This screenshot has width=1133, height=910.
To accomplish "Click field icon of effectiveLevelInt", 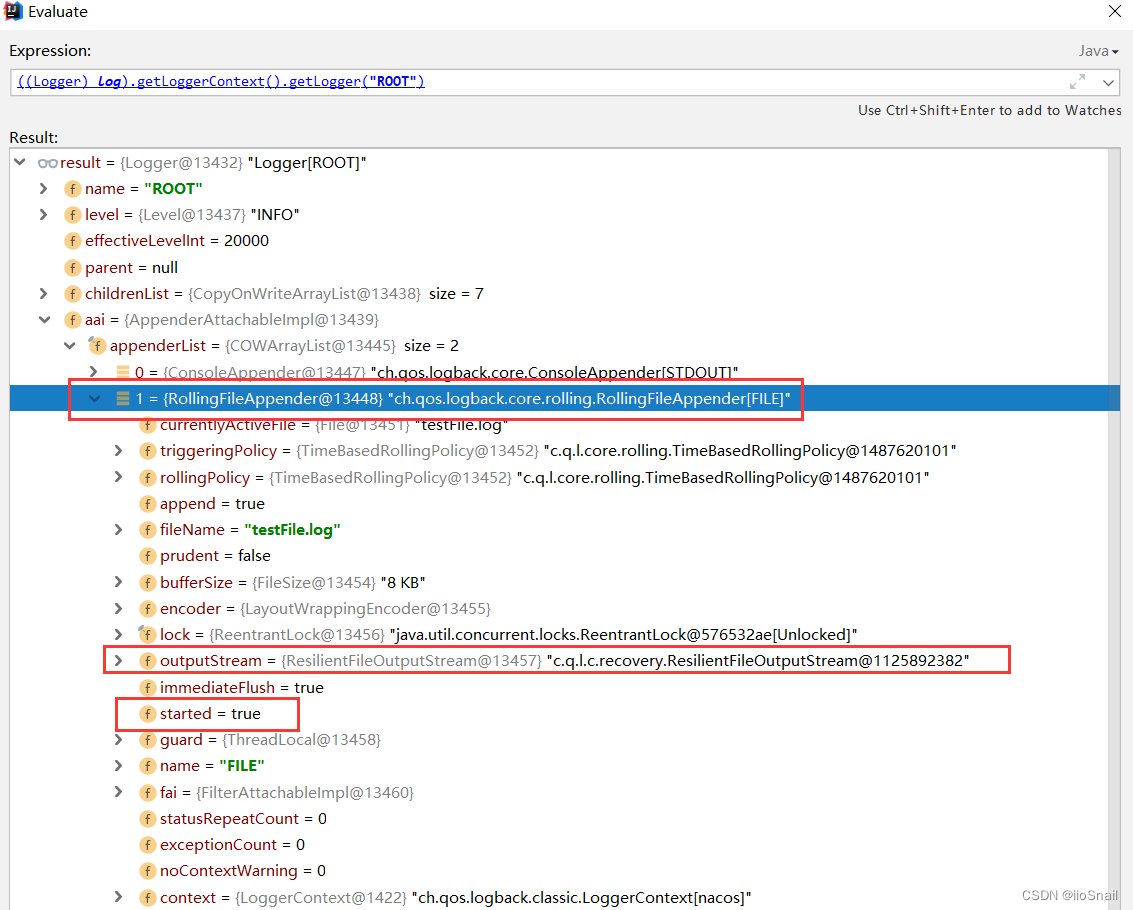I will [72, 241].
